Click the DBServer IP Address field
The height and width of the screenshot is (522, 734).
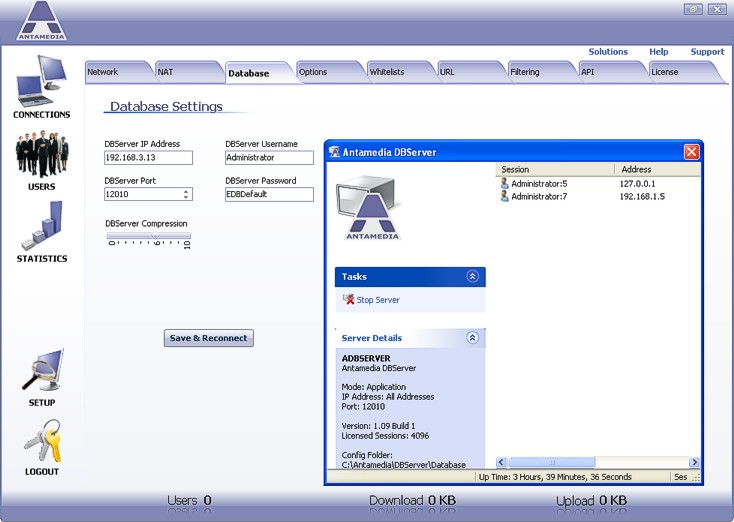pos(148,158)
